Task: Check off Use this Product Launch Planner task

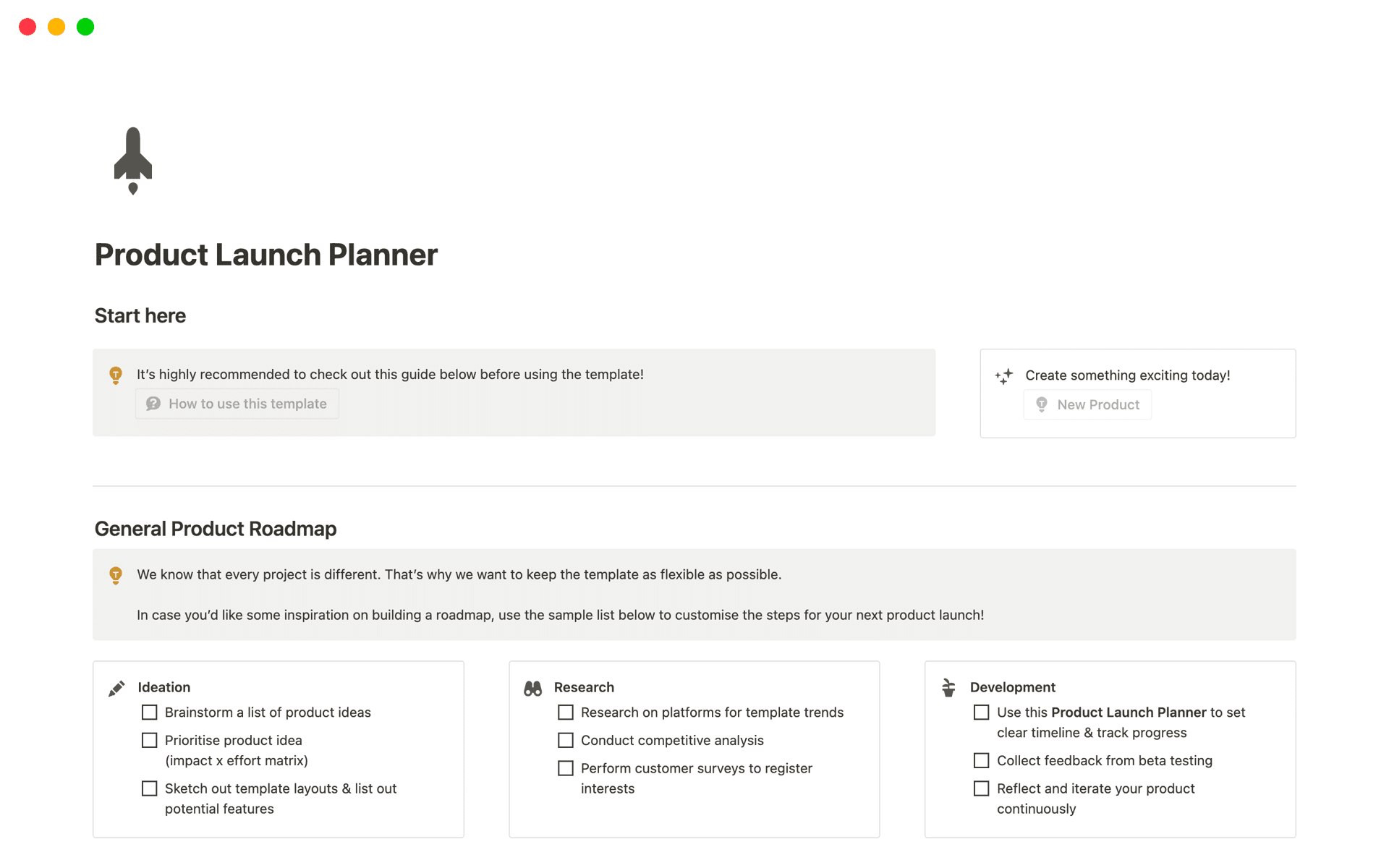Action: (981, 712)
